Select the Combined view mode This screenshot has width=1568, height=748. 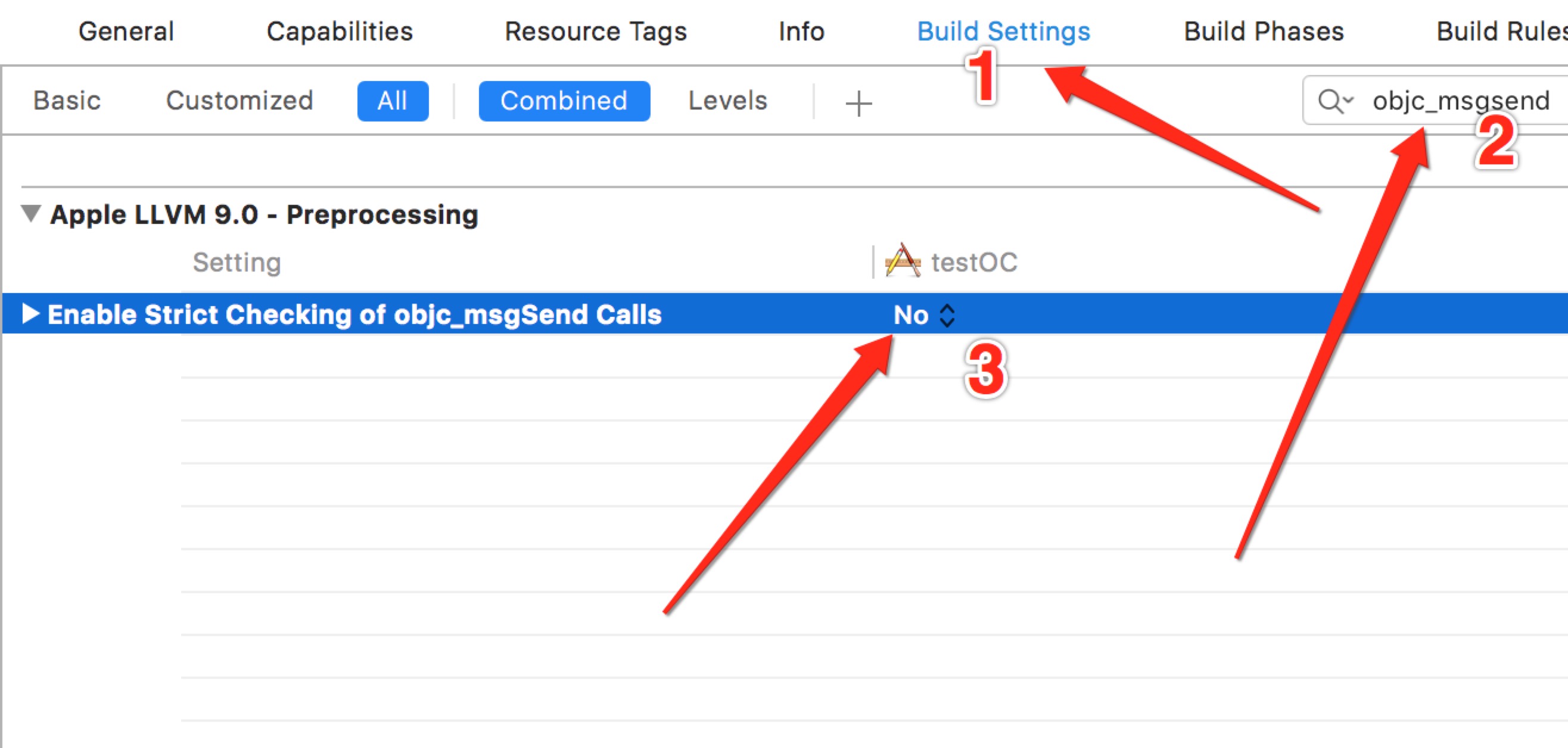coord(564,101)
